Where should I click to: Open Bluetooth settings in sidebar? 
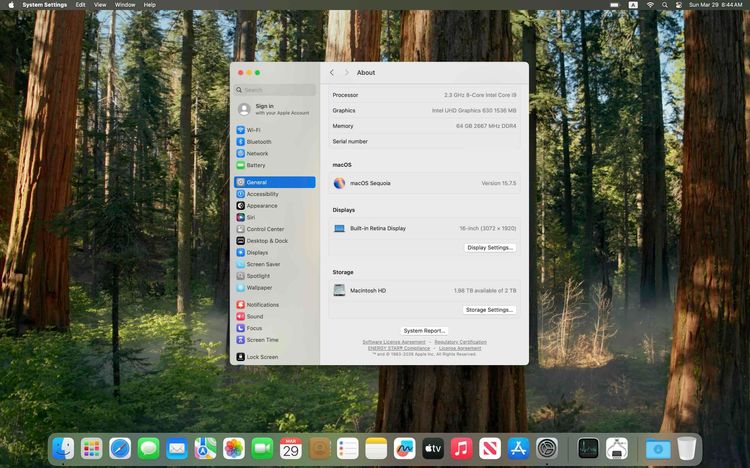(275, 142)
